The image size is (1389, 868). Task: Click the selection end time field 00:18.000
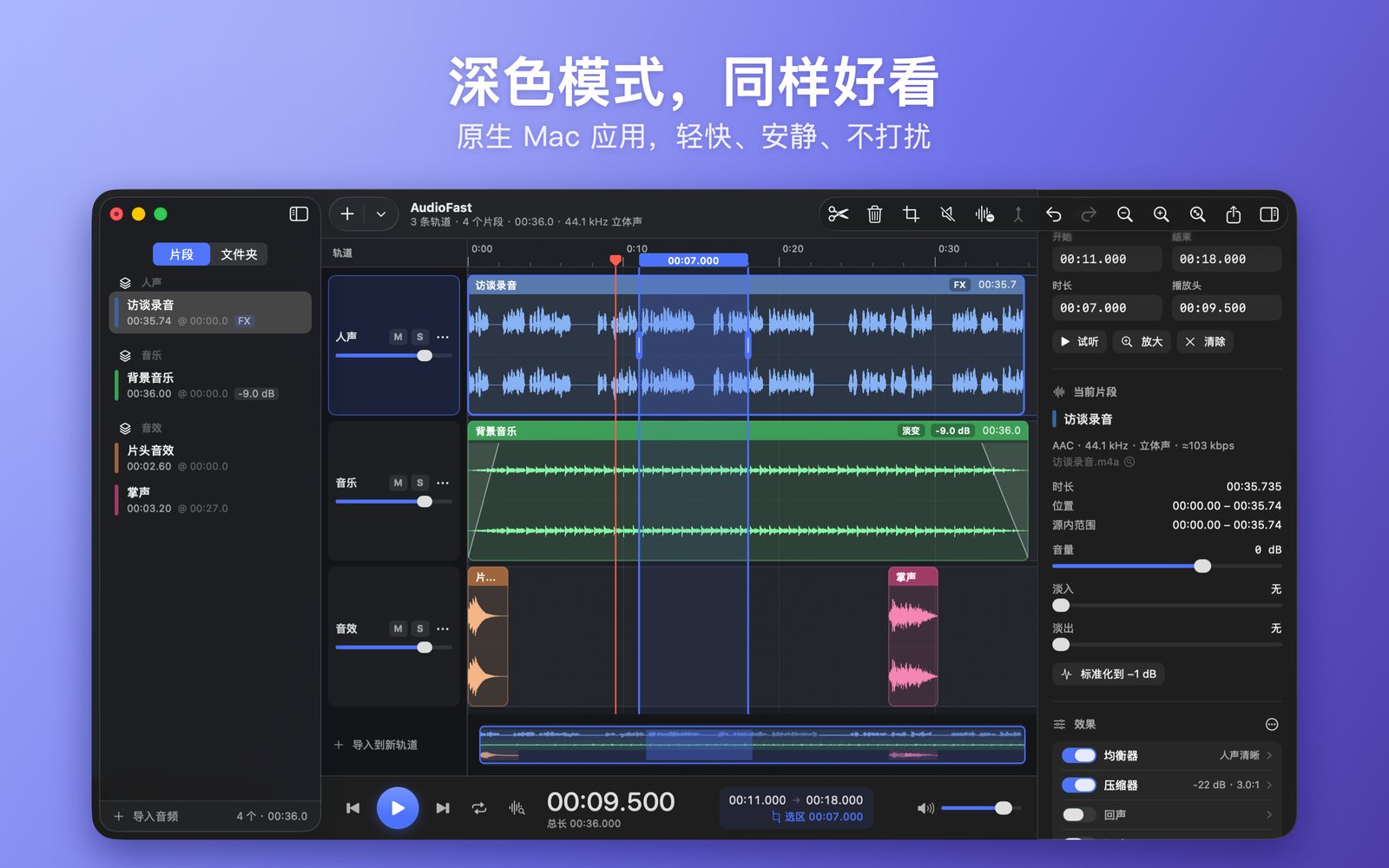pos(1227,259)
